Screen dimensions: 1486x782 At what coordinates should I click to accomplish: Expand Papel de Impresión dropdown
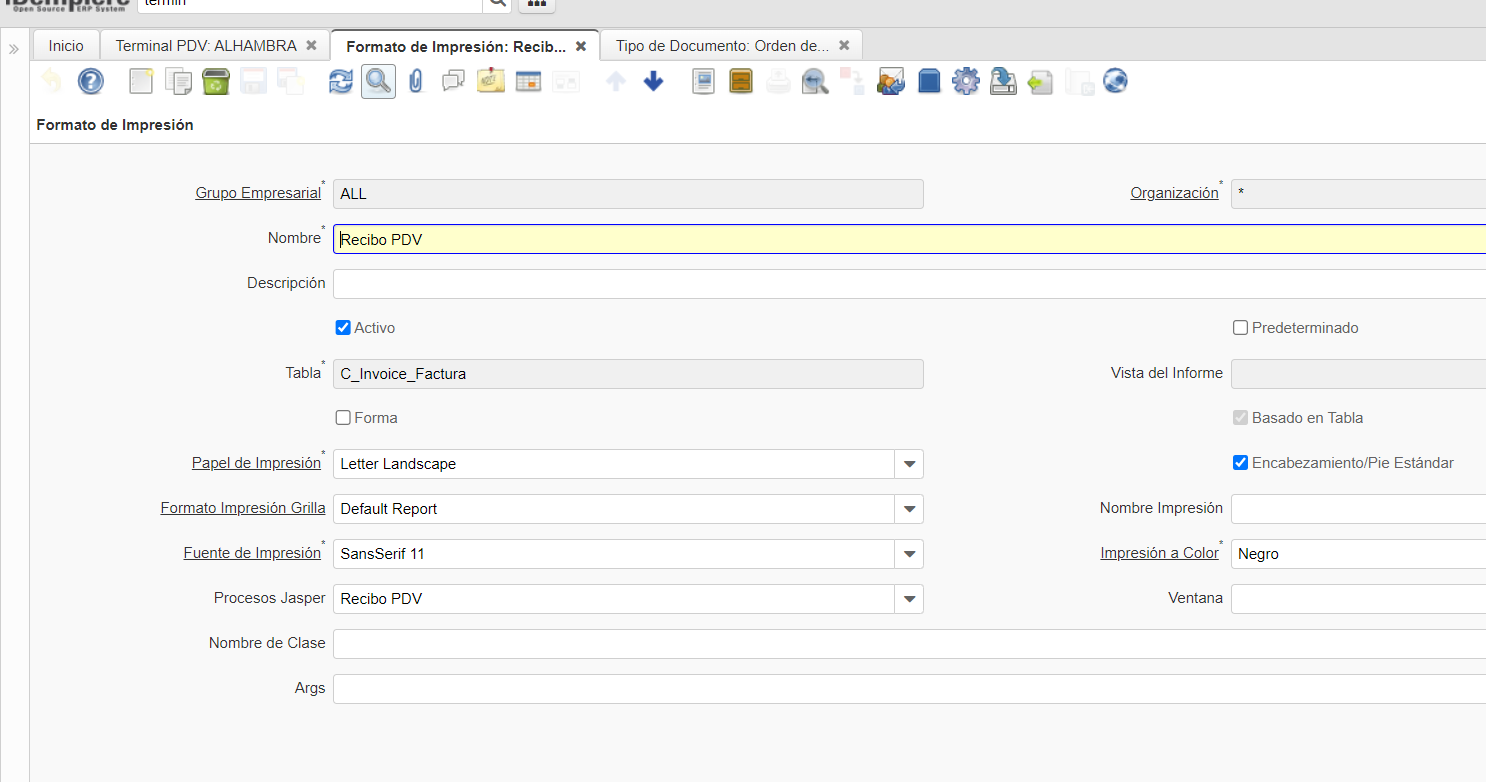tap(909, 464)
